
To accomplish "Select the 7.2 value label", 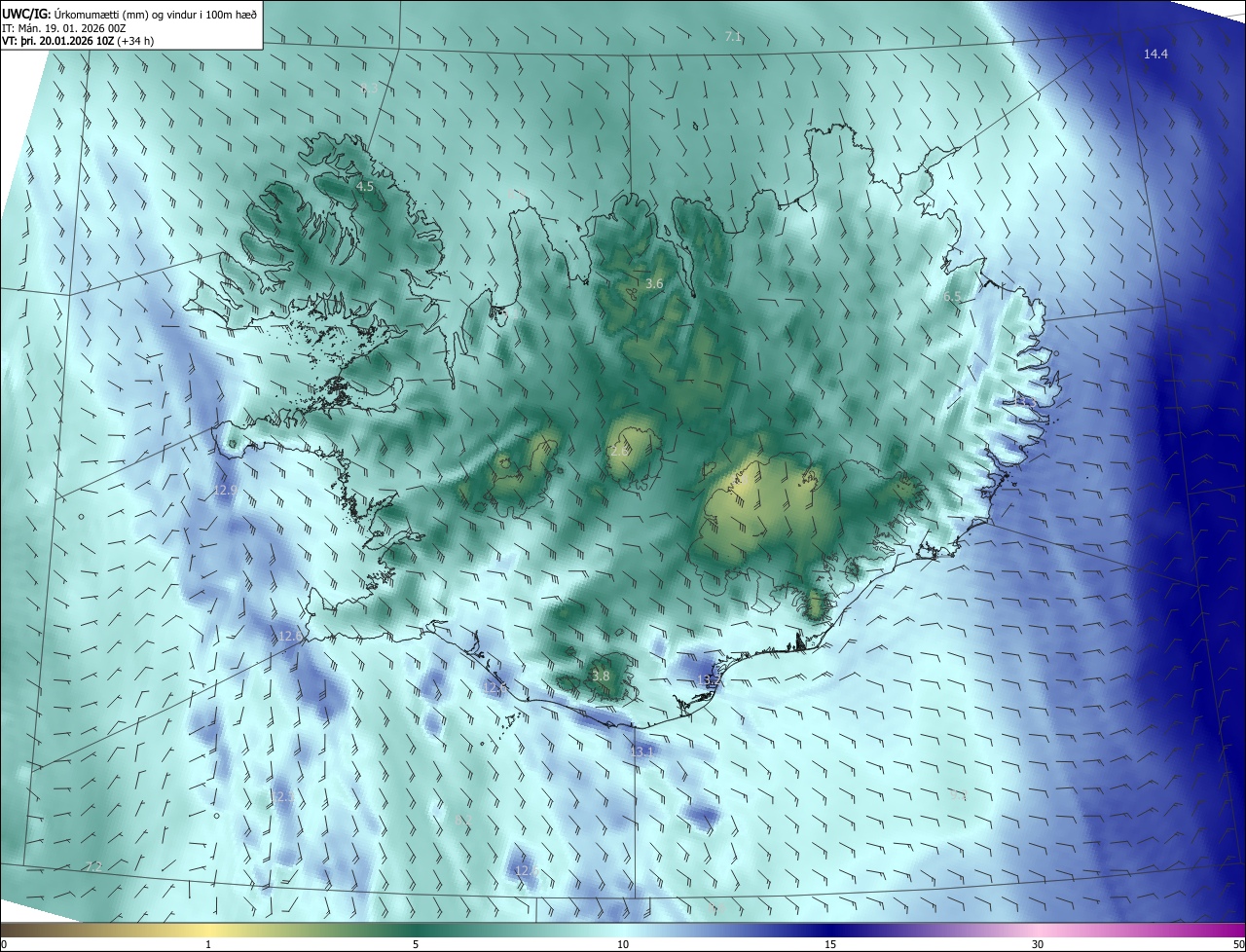I will tap(93, 867).
